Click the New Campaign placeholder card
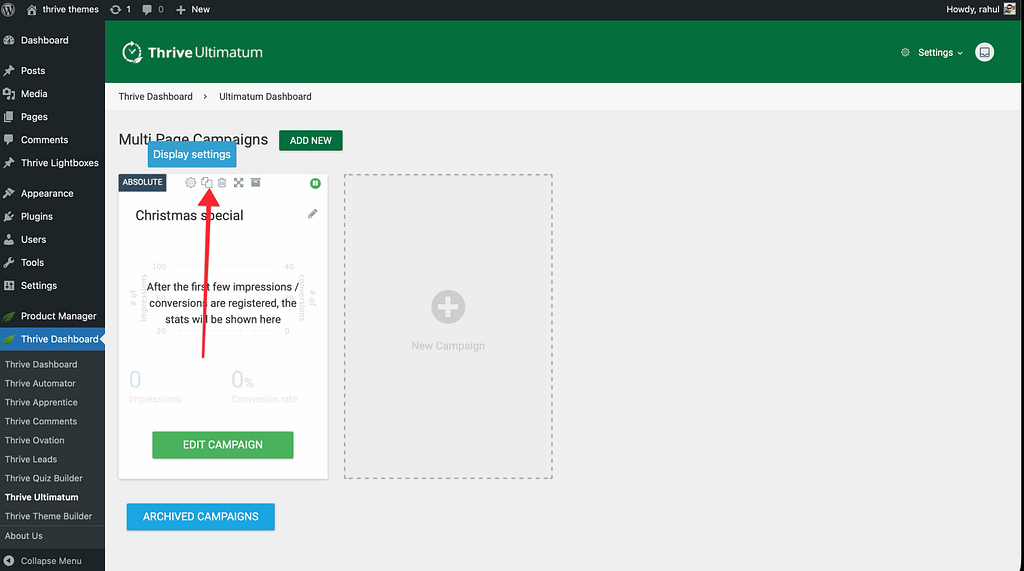 448,326
